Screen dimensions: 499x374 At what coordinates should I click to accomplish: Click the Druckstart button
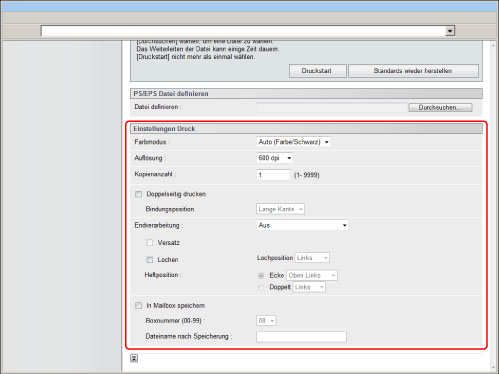point(318,71)
